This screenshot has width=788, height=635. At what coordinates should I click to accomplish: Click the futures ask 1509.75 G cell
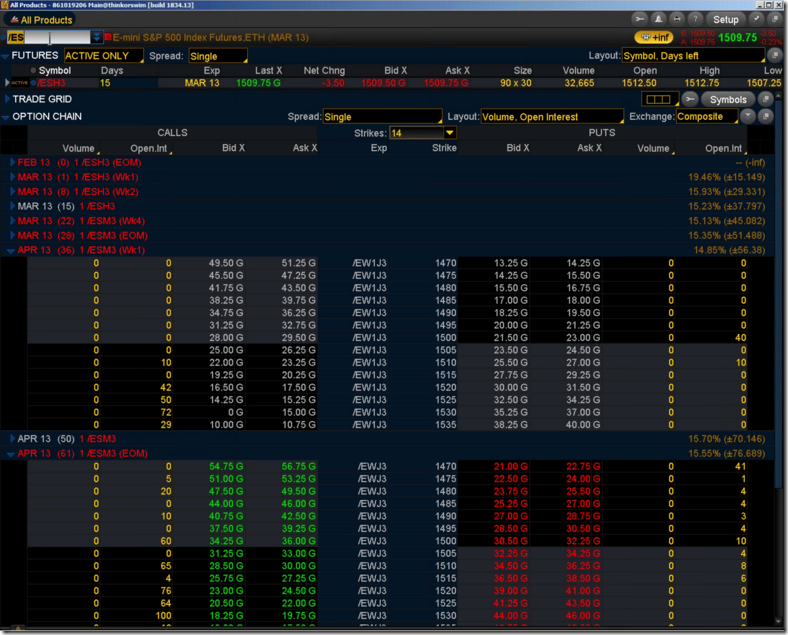point(446,83)
